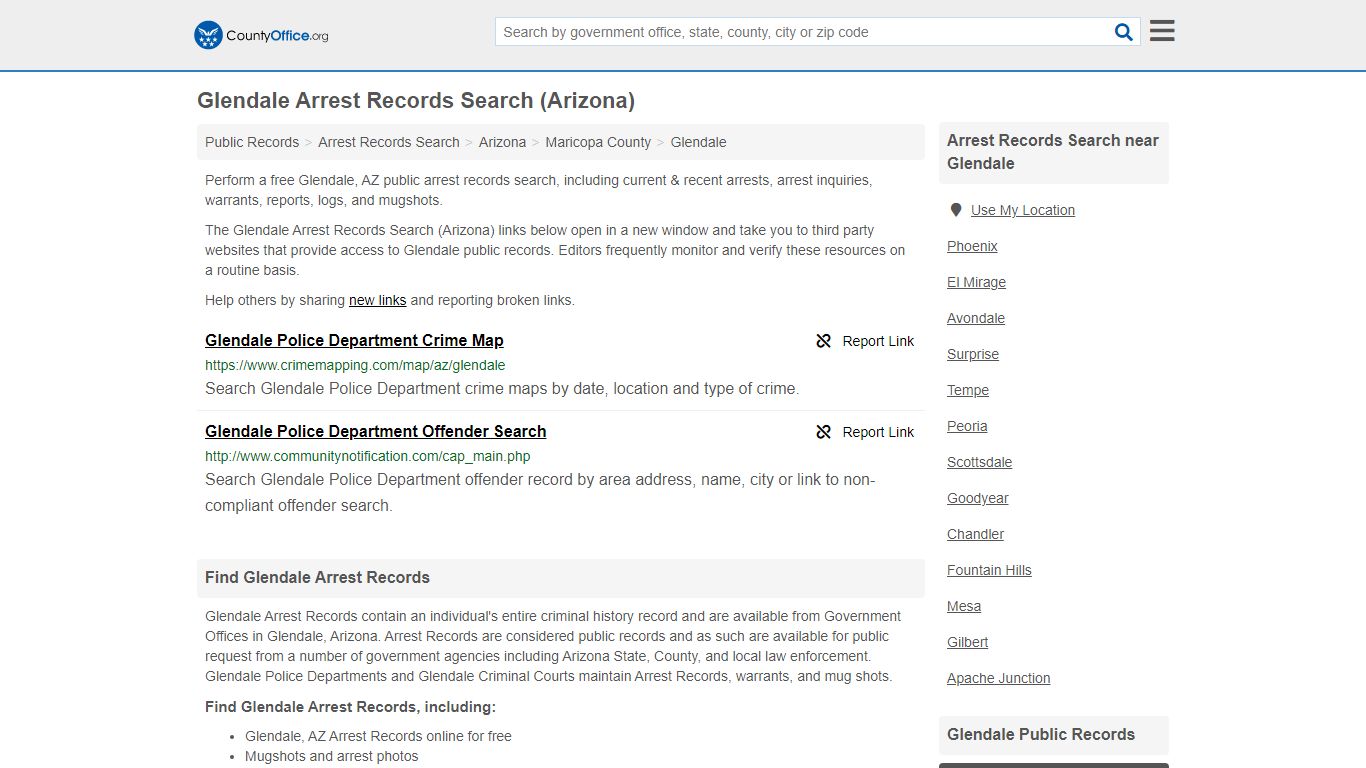The image size is (1366, 768).
Task: Click the location pin icon beside Use My Location
Action: pyautogui.click(x=956, y=210)
